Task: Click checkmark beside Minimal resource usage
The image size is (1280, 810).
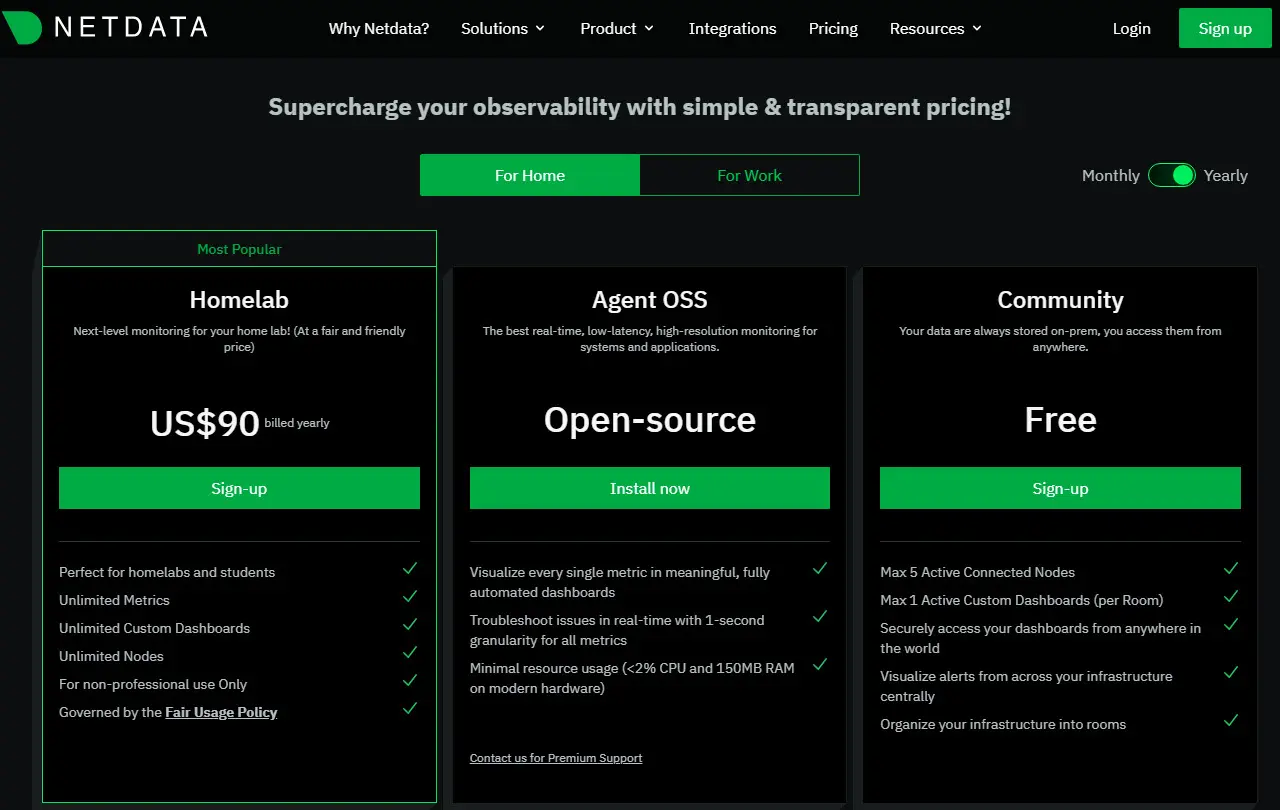Action: pyautogui.click(x=820, y=665)
